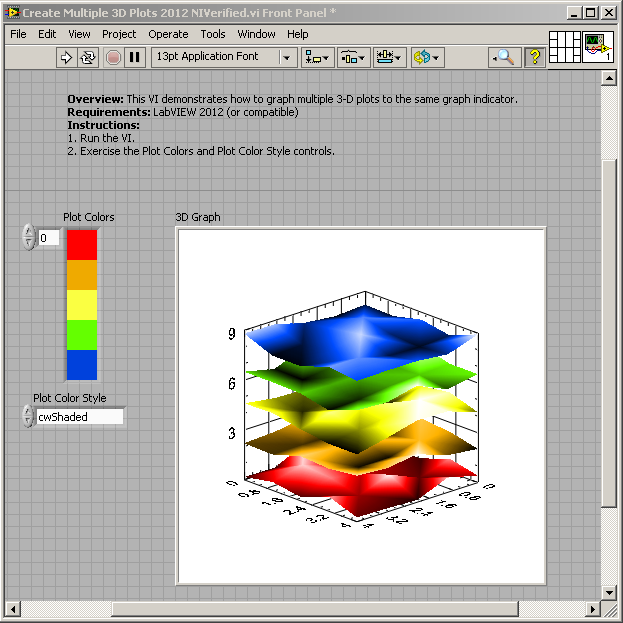This screenshot has width=623, height=623.
Task: Open the Search magnifier tool
Action: tap(506, 57)
